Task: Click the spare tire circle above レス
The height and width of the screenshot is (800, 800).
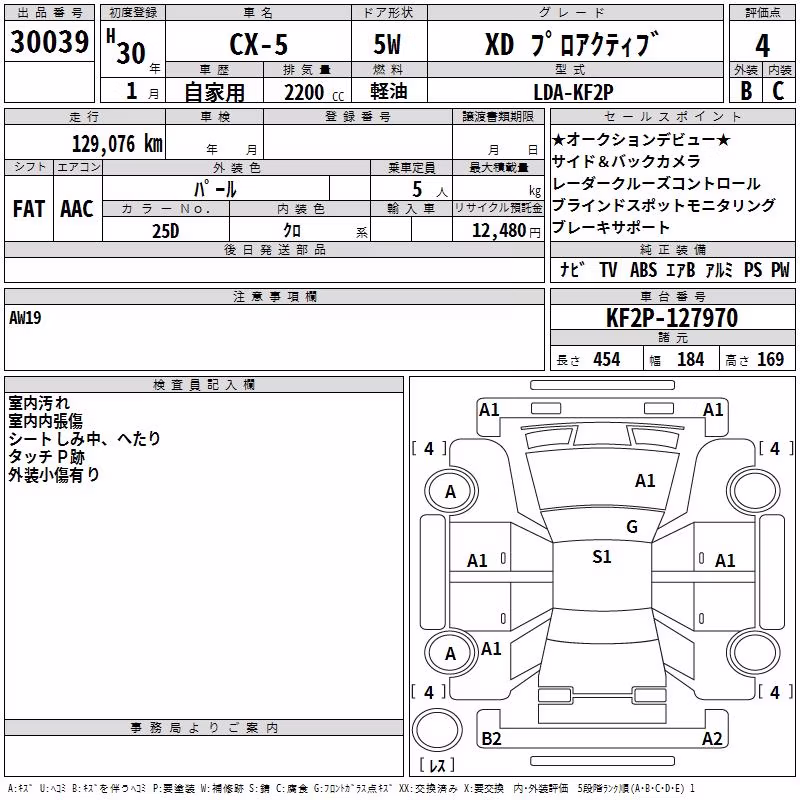Action: 437,730
